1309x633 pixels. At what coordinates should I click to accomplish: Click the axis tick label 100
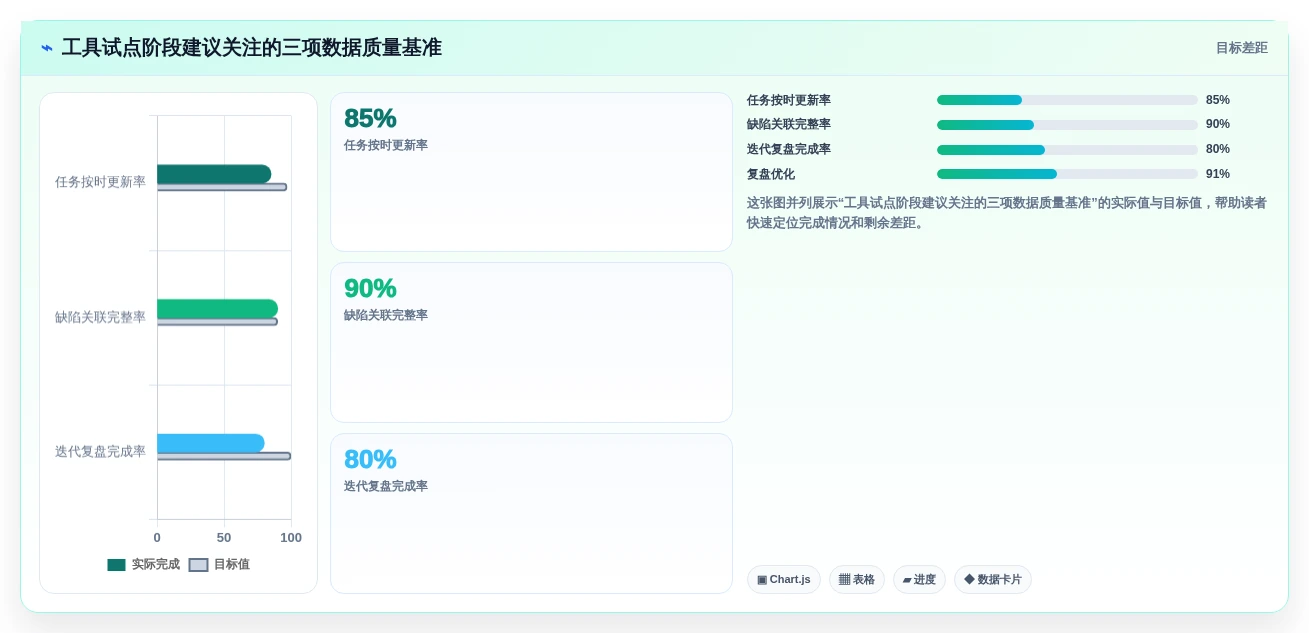(x=291, y=538)
